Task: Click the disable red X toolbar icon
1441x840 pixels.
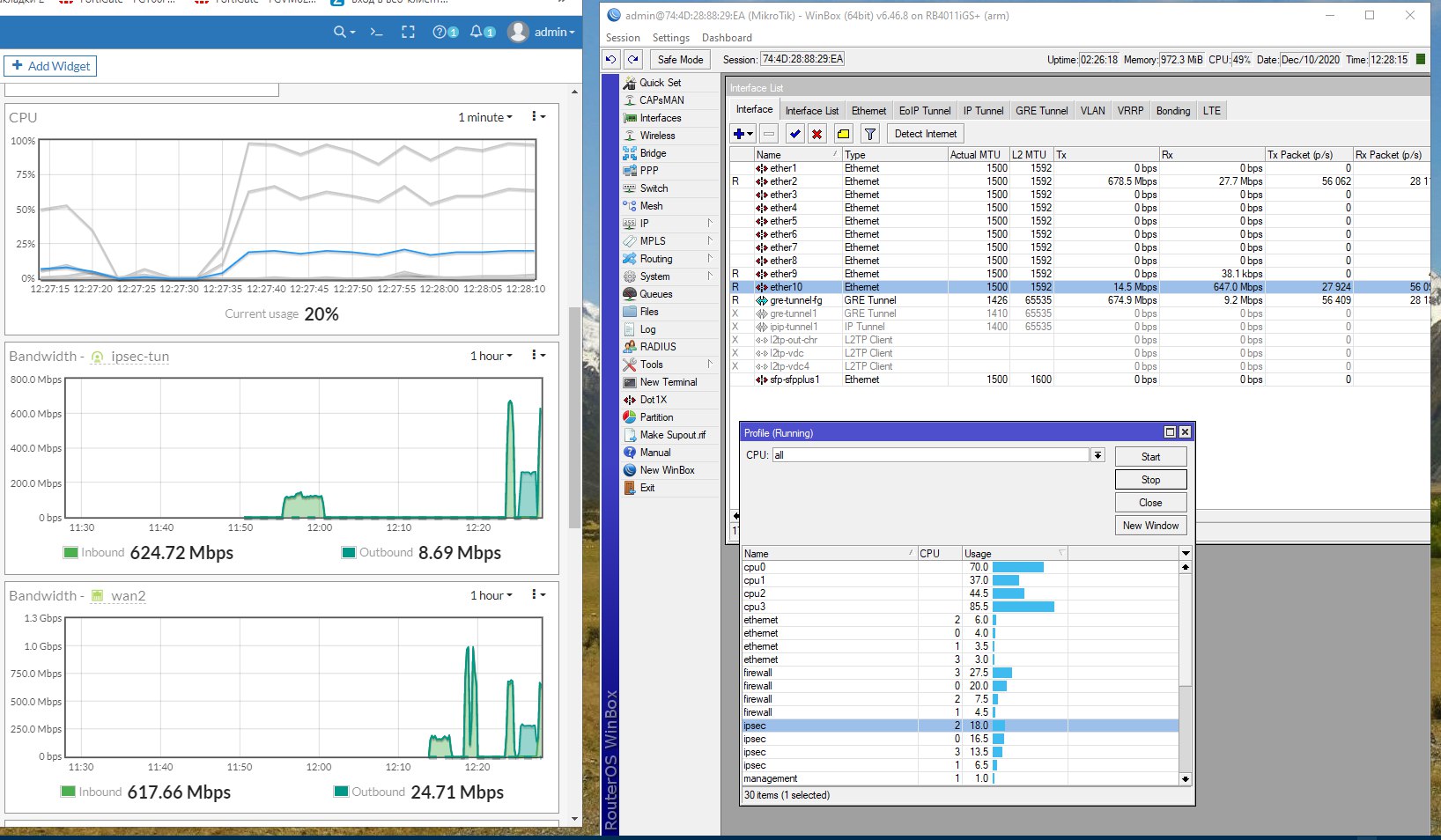Action: [x=817, y=134]
